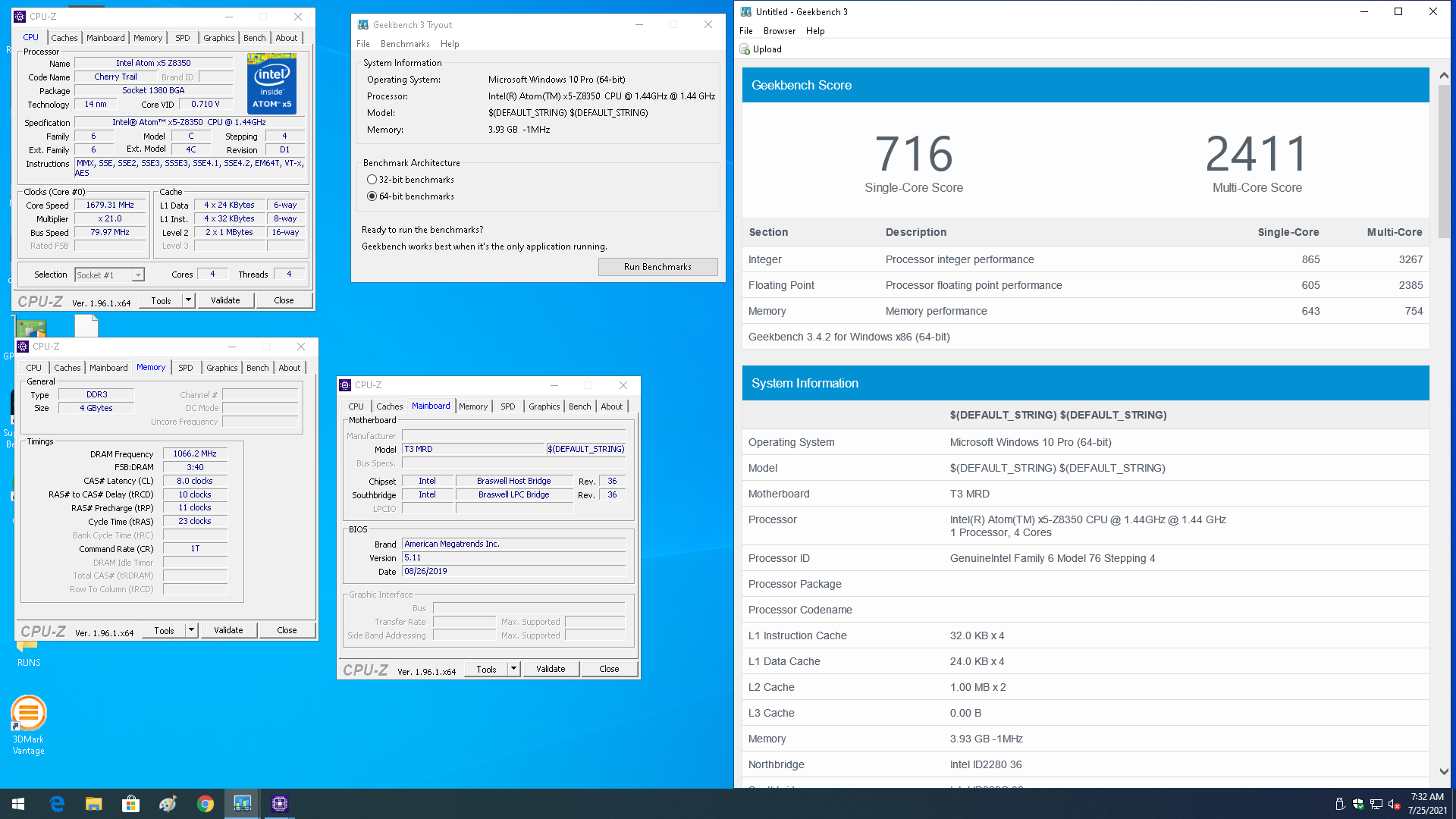Click title bar icon of CPU-Z Mainboard window
The height and width of the screenshot is (819, 1456).
coord(345,385)
